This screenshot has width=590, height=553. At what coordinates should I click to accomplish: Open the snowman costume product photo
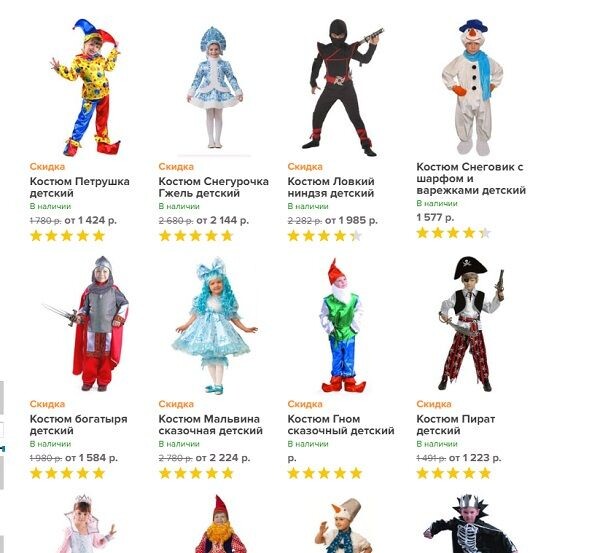pyautogui.click(x=473, y=87)
